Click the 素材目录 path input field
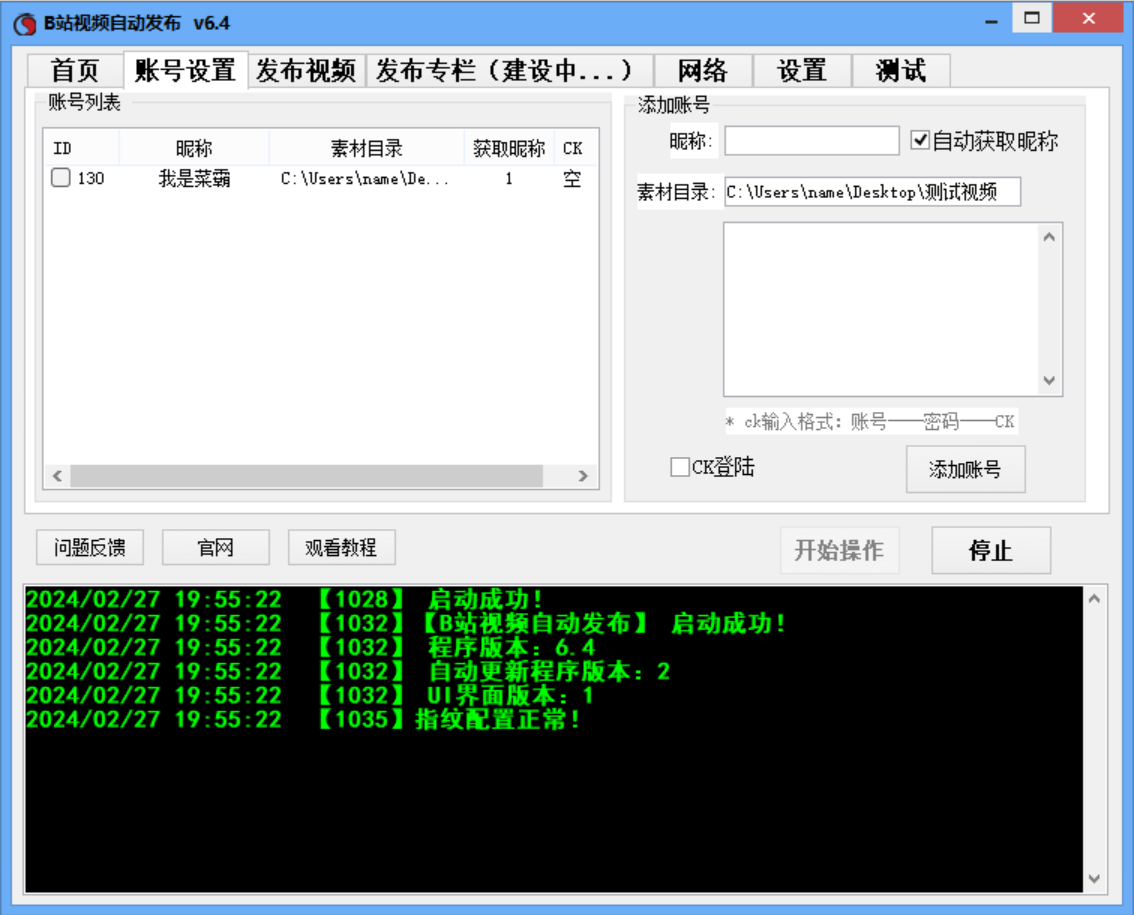 (872, 192)
